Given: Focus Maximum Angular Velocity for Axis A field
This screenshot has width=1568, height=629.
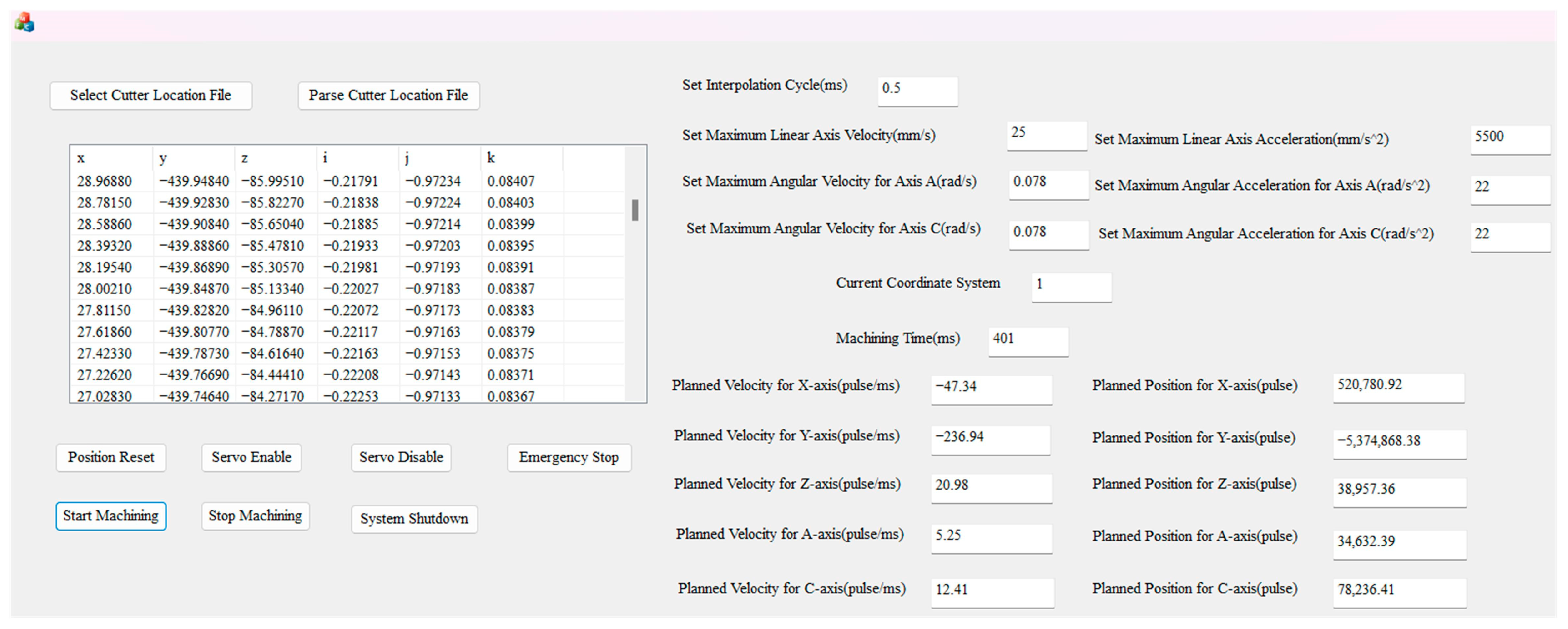Looking at the screenshot, I should pos(1049,185).
